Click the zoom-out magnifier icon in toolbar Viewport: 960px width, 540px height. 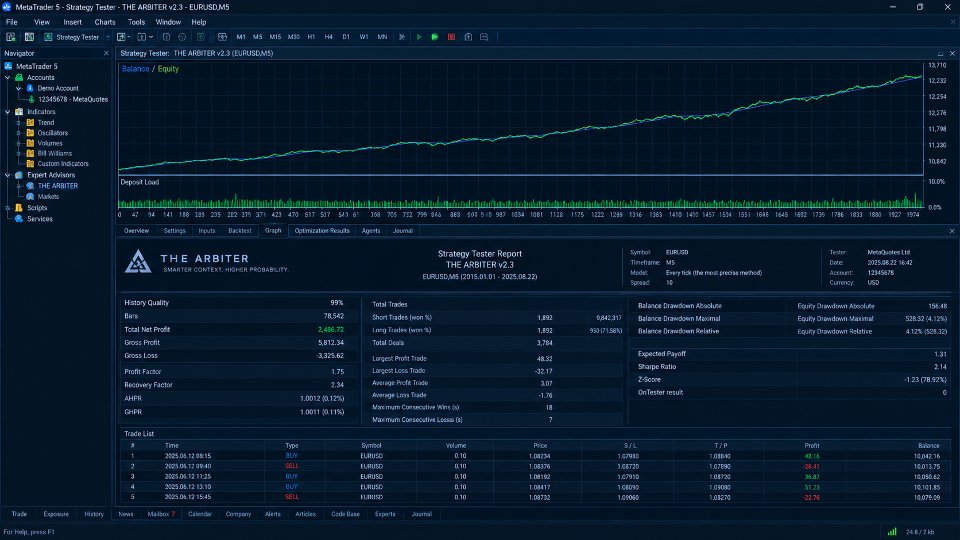click(x=484, y=37)
